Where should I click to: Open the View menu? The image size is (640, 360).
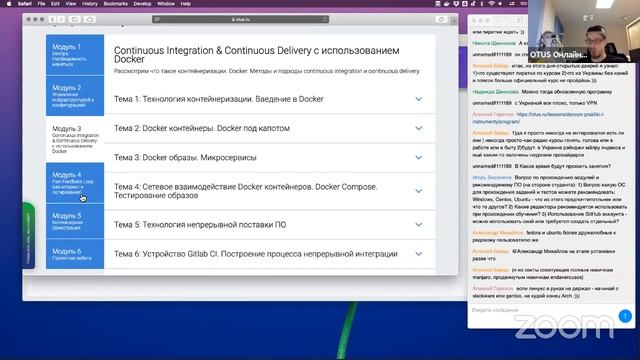[71, 4]
